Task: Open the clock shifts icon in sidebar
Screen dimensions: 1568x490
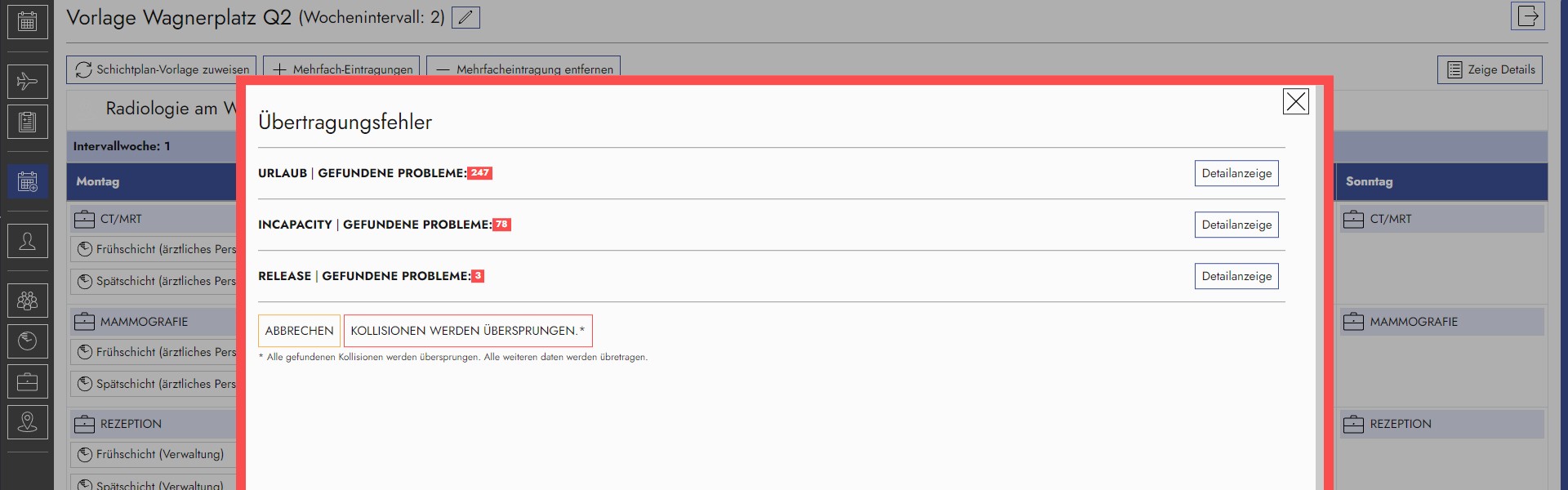Action: point(27,341)
